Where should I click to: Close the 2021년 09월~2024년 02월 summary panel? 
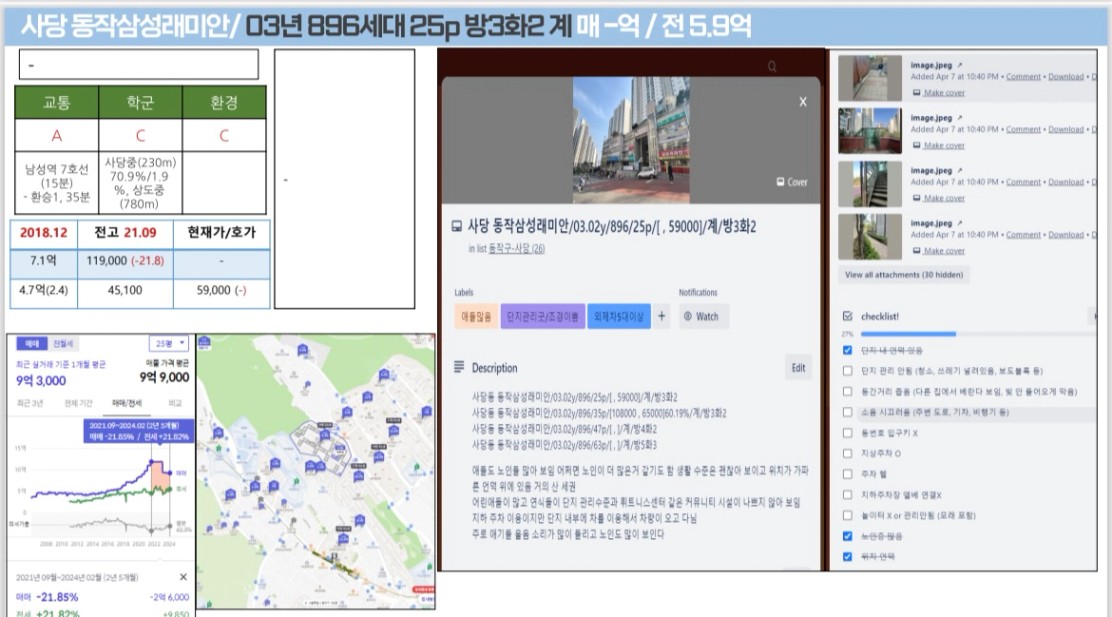click(x=183, y=577)
